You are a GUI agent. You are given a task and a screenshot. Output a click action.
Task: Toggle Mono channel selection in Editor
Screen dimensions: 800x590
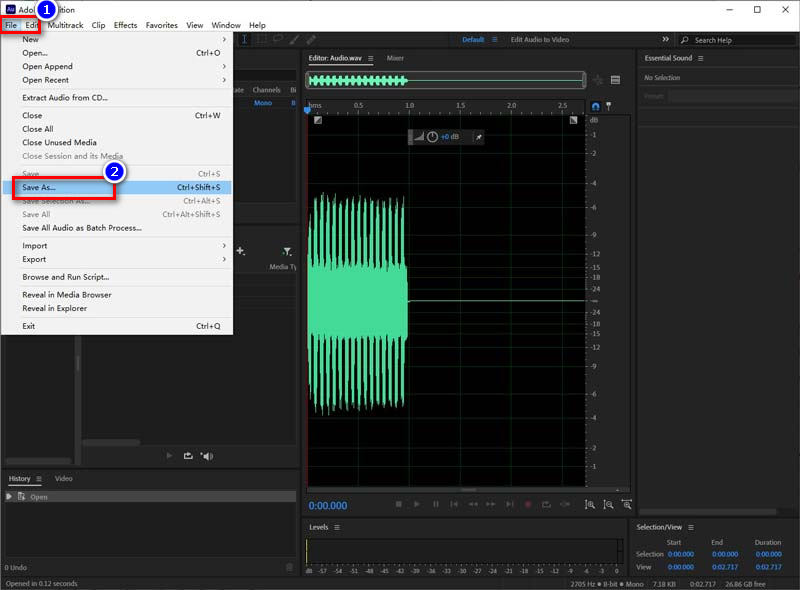coord(262,103)
